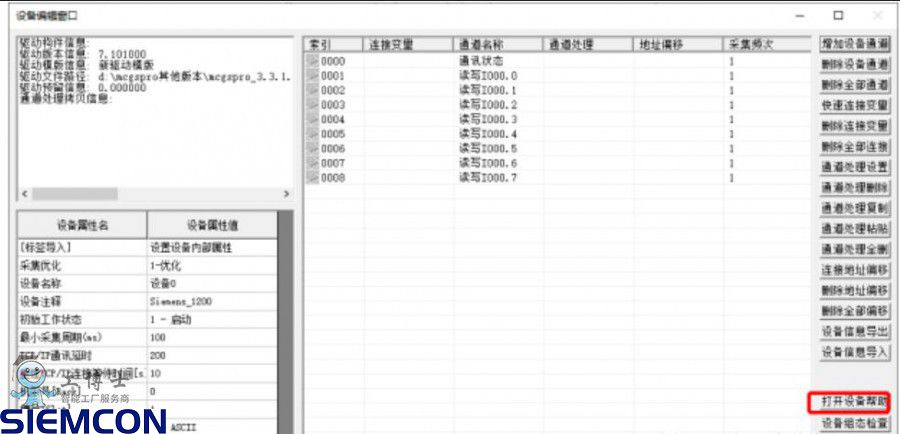The height and width of the screenshot is (434, 900).
Task: Select the channel icon beside index 0001
Action: pyautogui.click(x=312, y=76)
